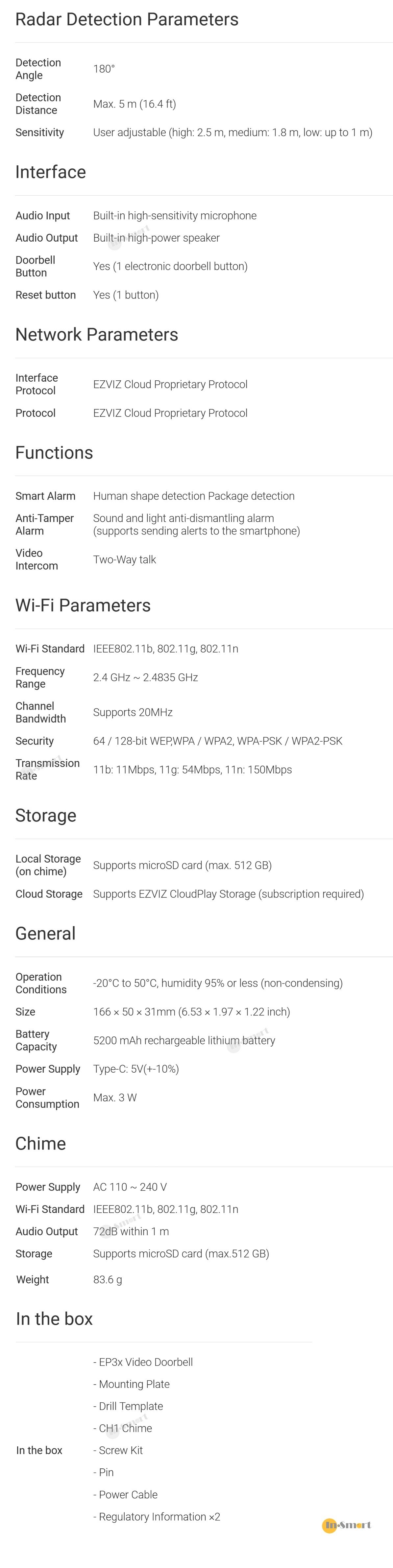393x1568 pixels.
Task: Click the Two-Way talk value
Action: [x=124, y=560]
